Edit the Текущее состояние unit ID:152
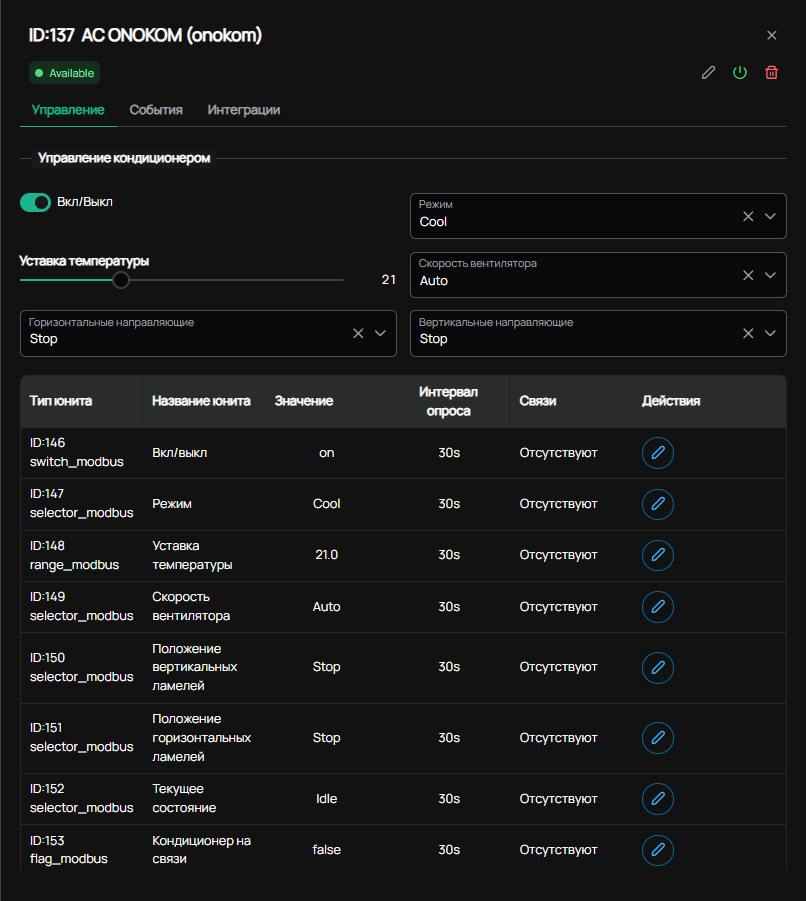The height and width of the screenshot is (901, 806). coord(658,799)
